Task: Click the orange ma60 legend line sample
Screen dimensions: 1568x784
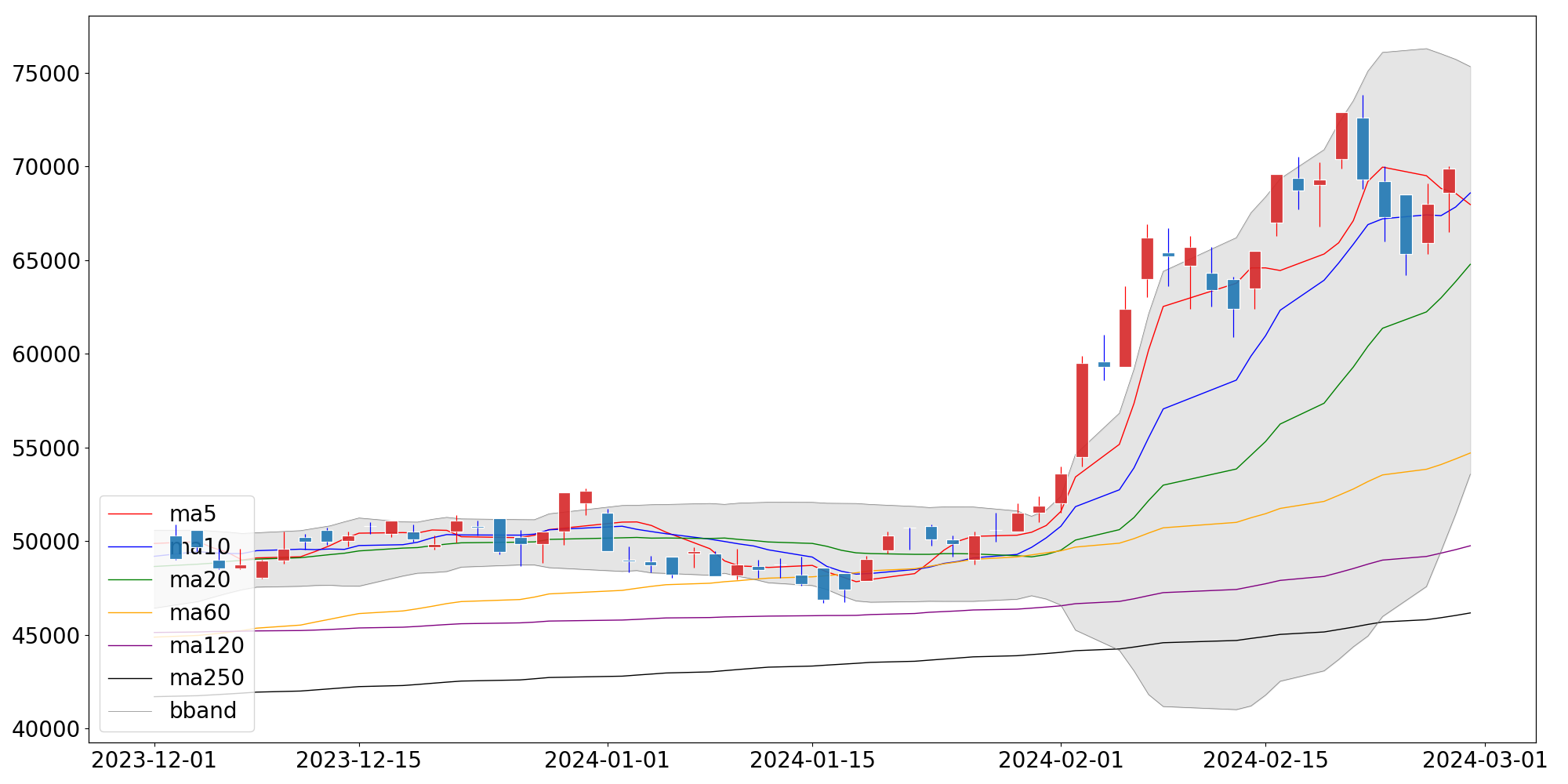Action: tap(130, 613)
